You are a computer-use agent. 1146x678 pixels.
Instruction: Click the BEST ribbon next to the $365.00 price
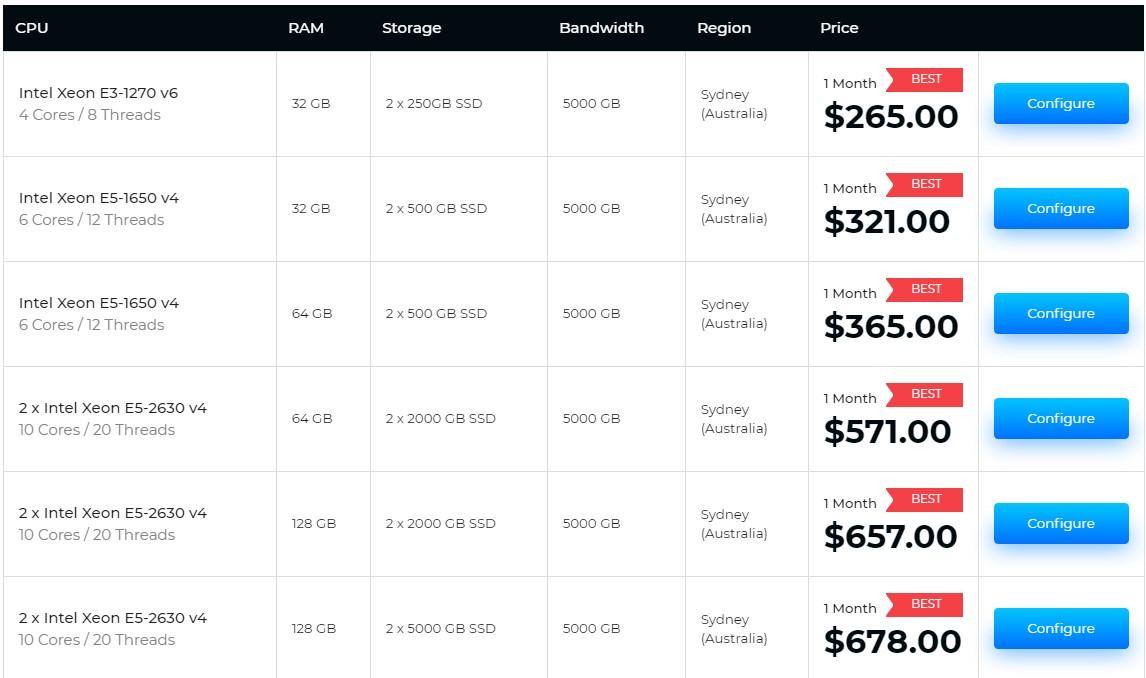click(925, 289)
